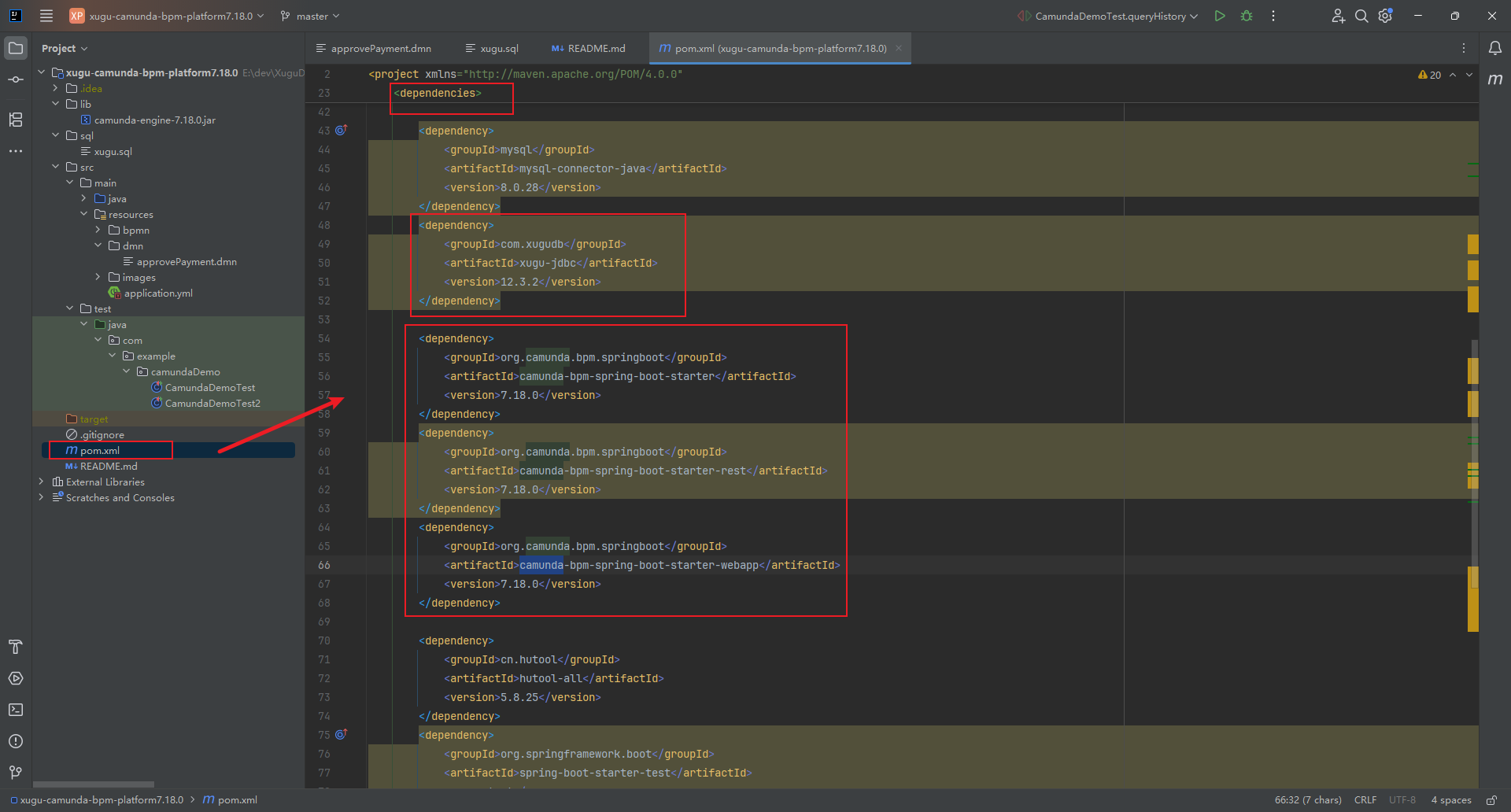Screen dimensions: 1511x812
Task: Click the 4 spaces indent setting
Action: [1450, 799]
